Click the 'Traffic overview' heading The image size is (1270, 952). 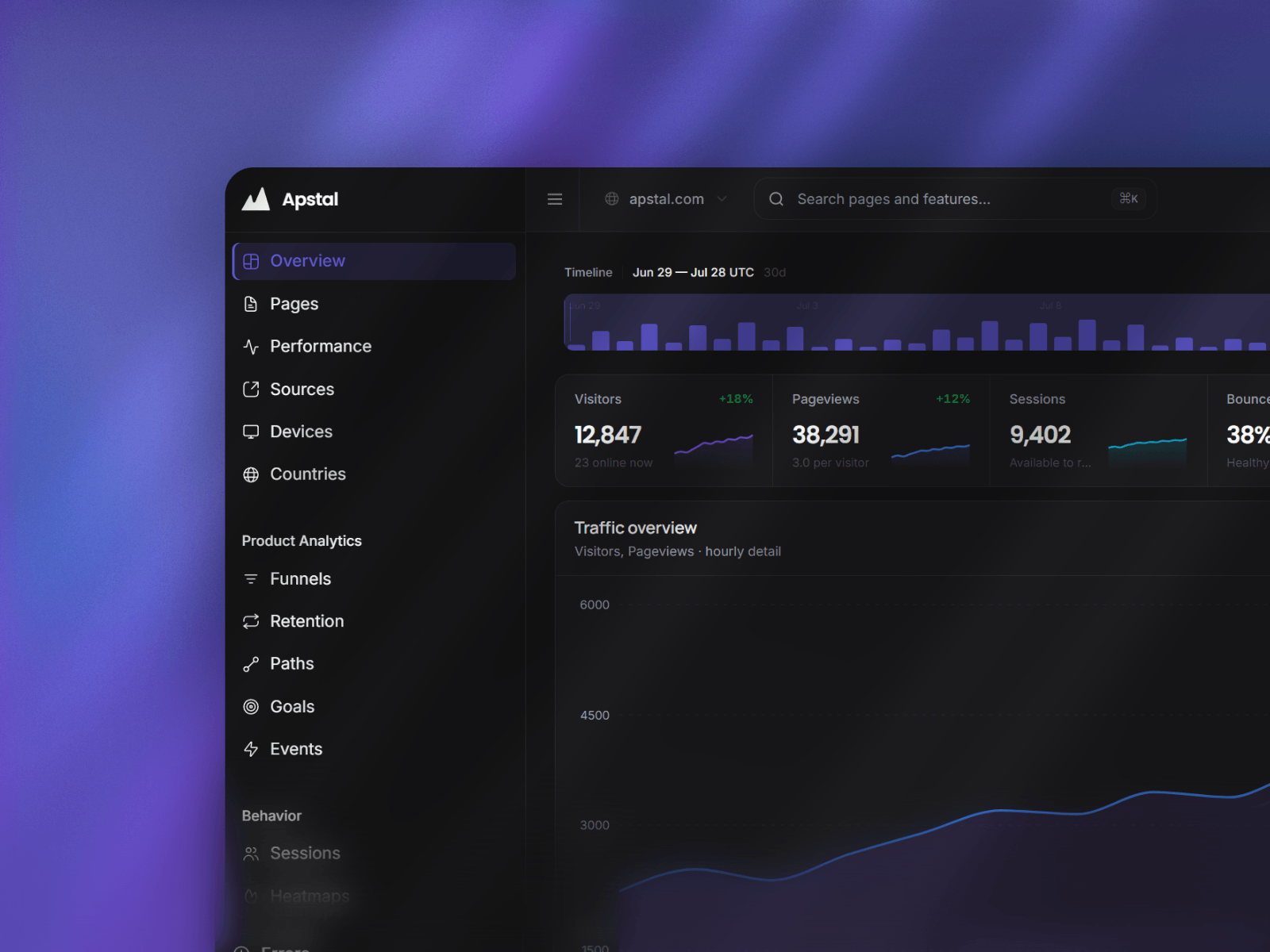636,528
